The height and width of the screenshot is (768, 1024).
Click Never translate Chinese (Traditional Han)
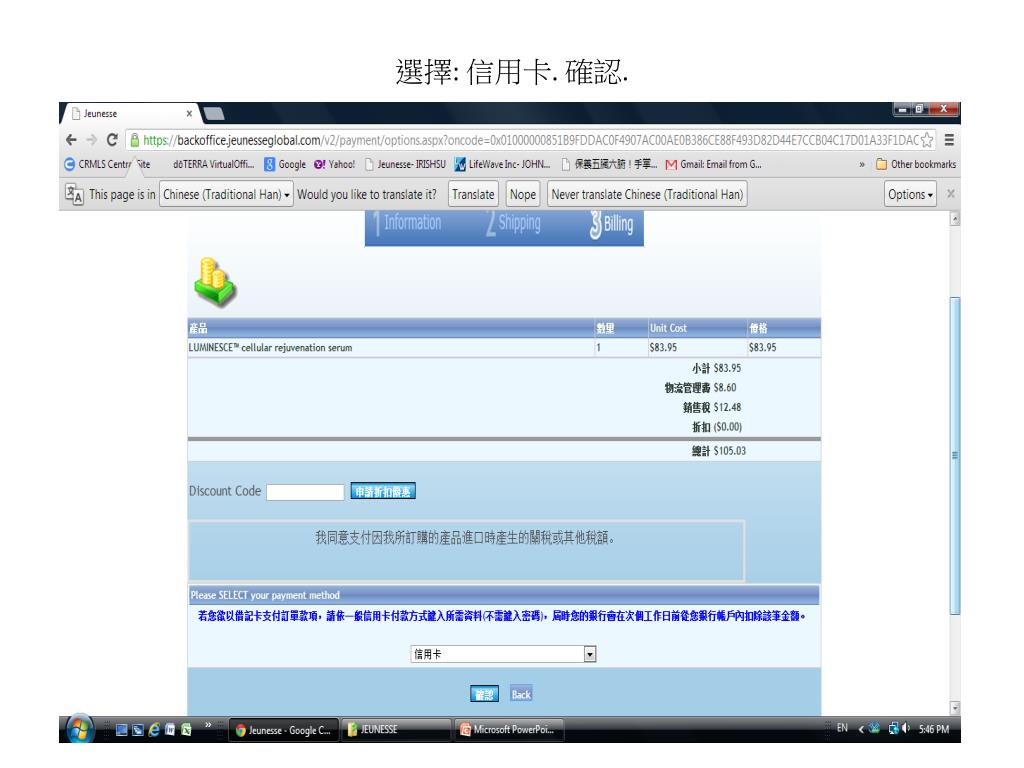coord(647,194)
